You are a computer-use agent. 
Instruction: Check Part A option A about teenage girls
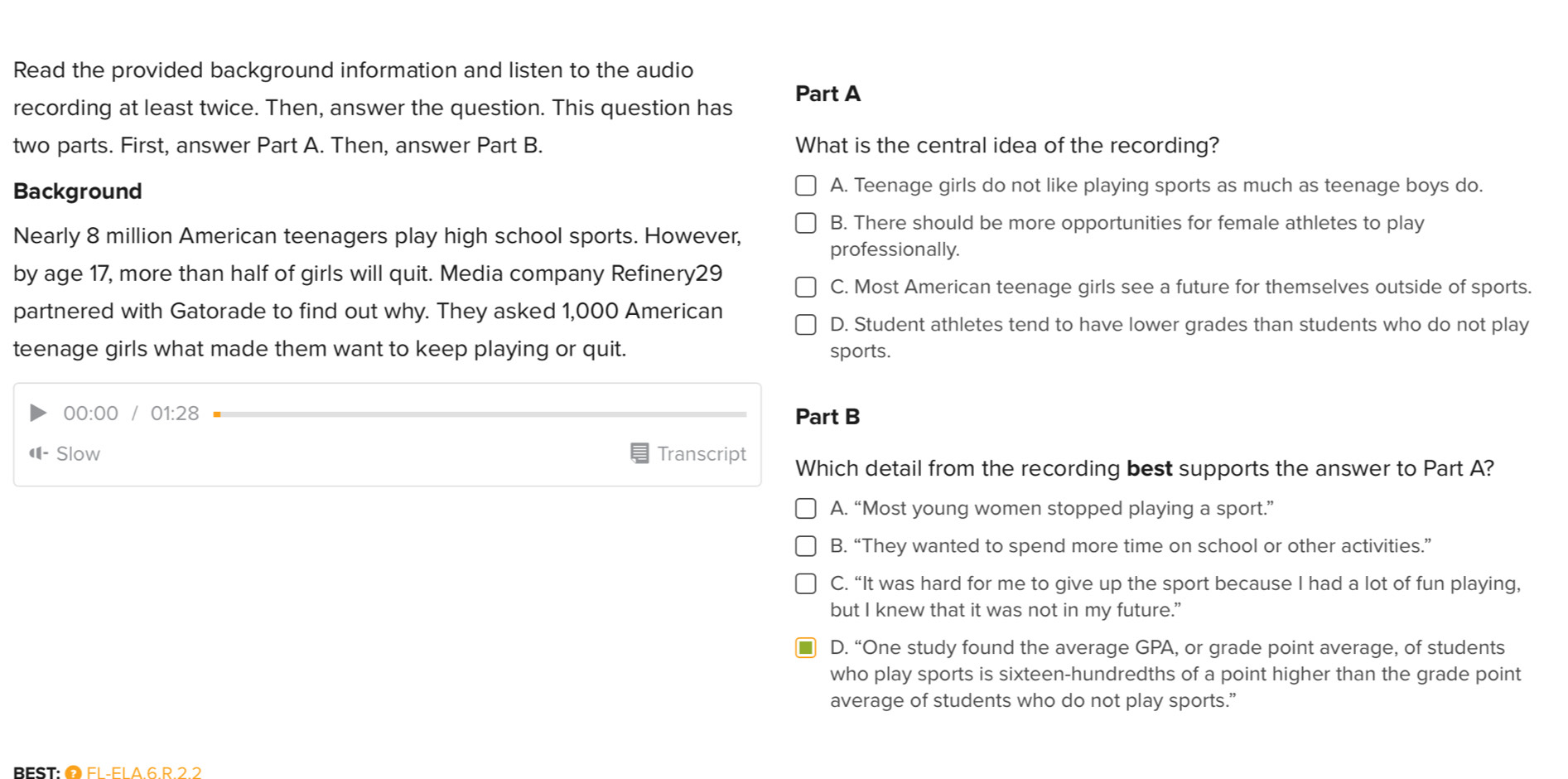click(806, 186)
